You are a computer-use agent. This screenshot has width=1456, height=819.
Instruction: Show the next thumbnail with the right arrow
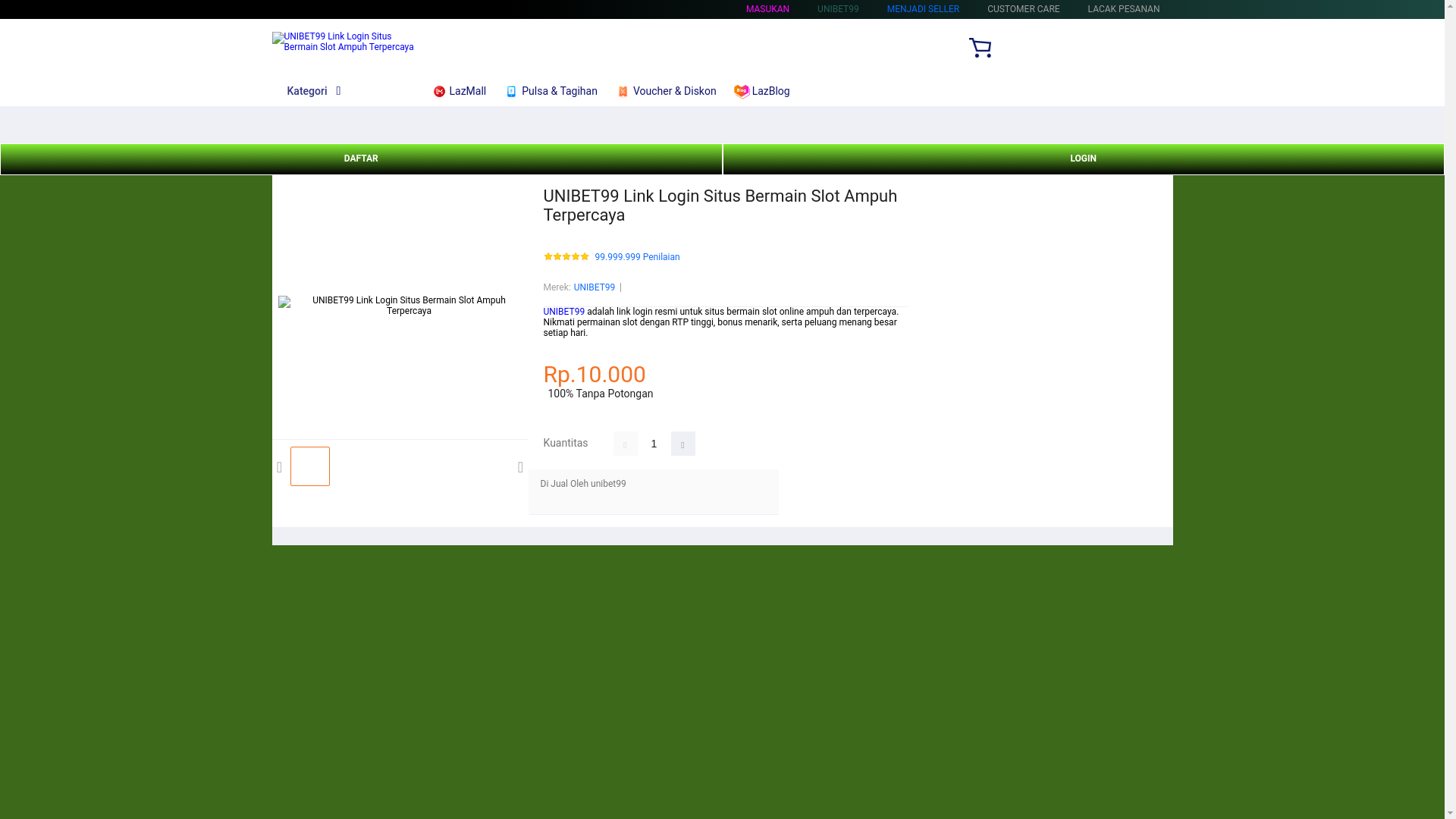pos(520,467)
